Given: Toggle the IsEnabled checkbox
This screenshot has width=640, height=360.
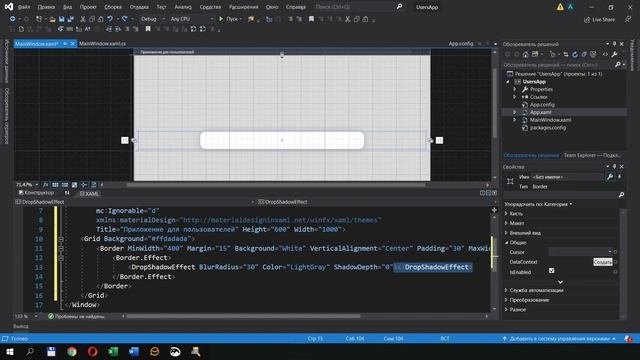Looking at the screenshot, I should pyautogui.click(x=551, y=271).
